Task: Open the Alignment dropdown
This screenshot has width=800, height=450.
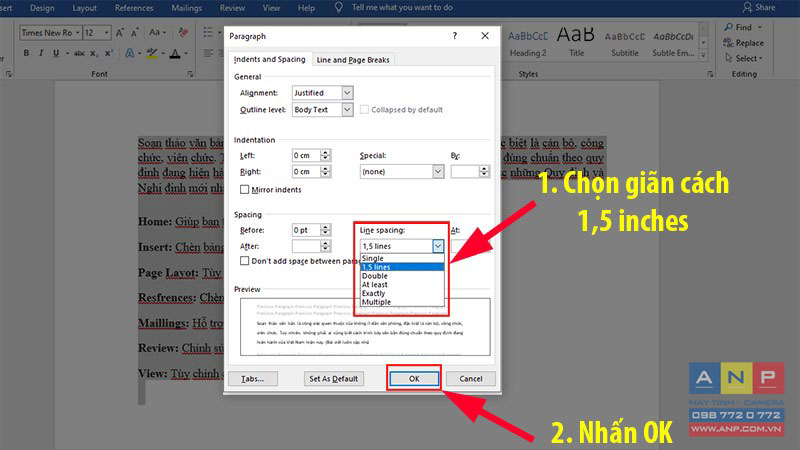Action: click(347, 93)
